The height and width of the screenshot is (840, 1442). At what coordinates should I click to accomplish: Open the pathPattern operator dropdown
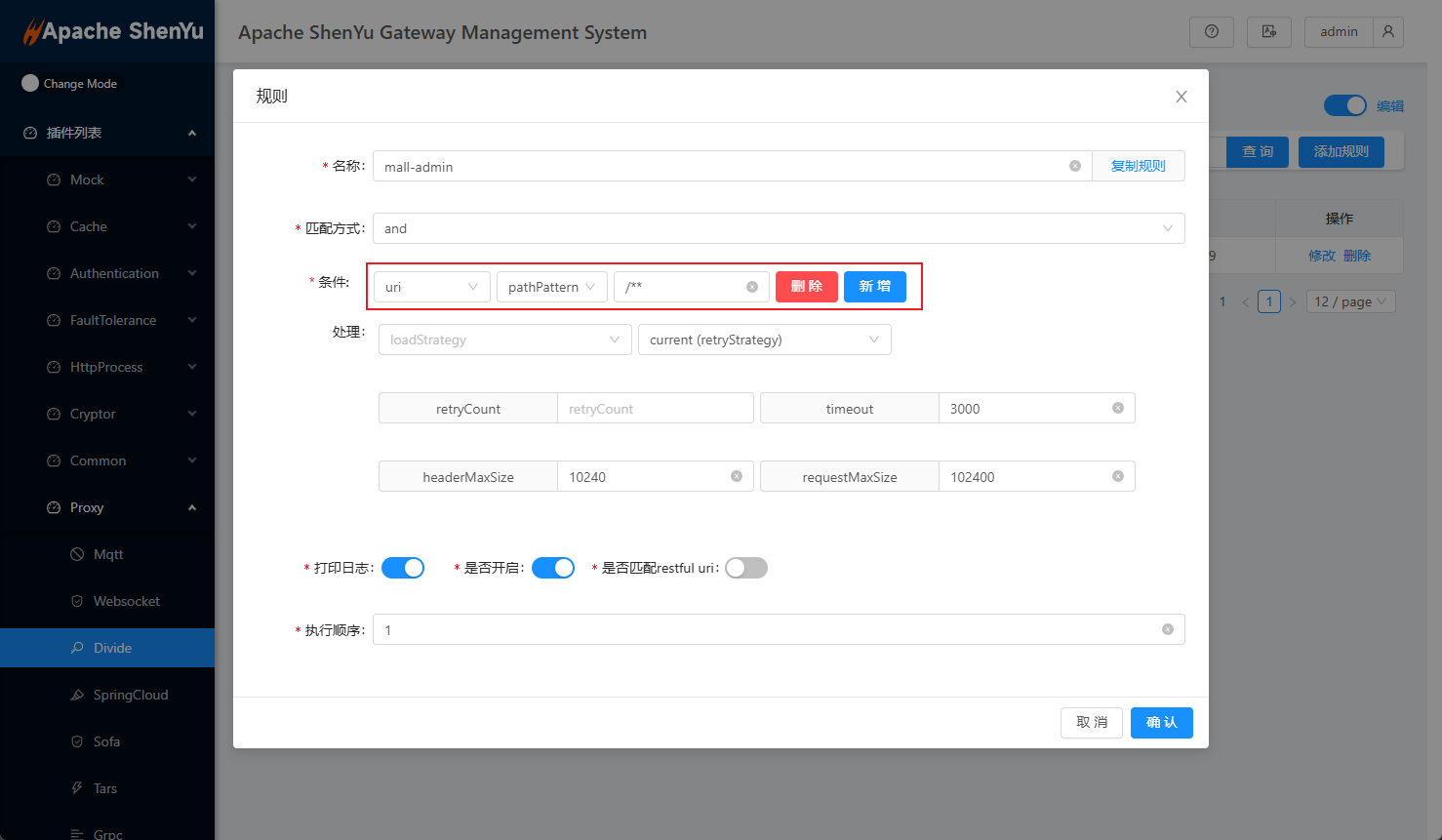click(551, 287)
